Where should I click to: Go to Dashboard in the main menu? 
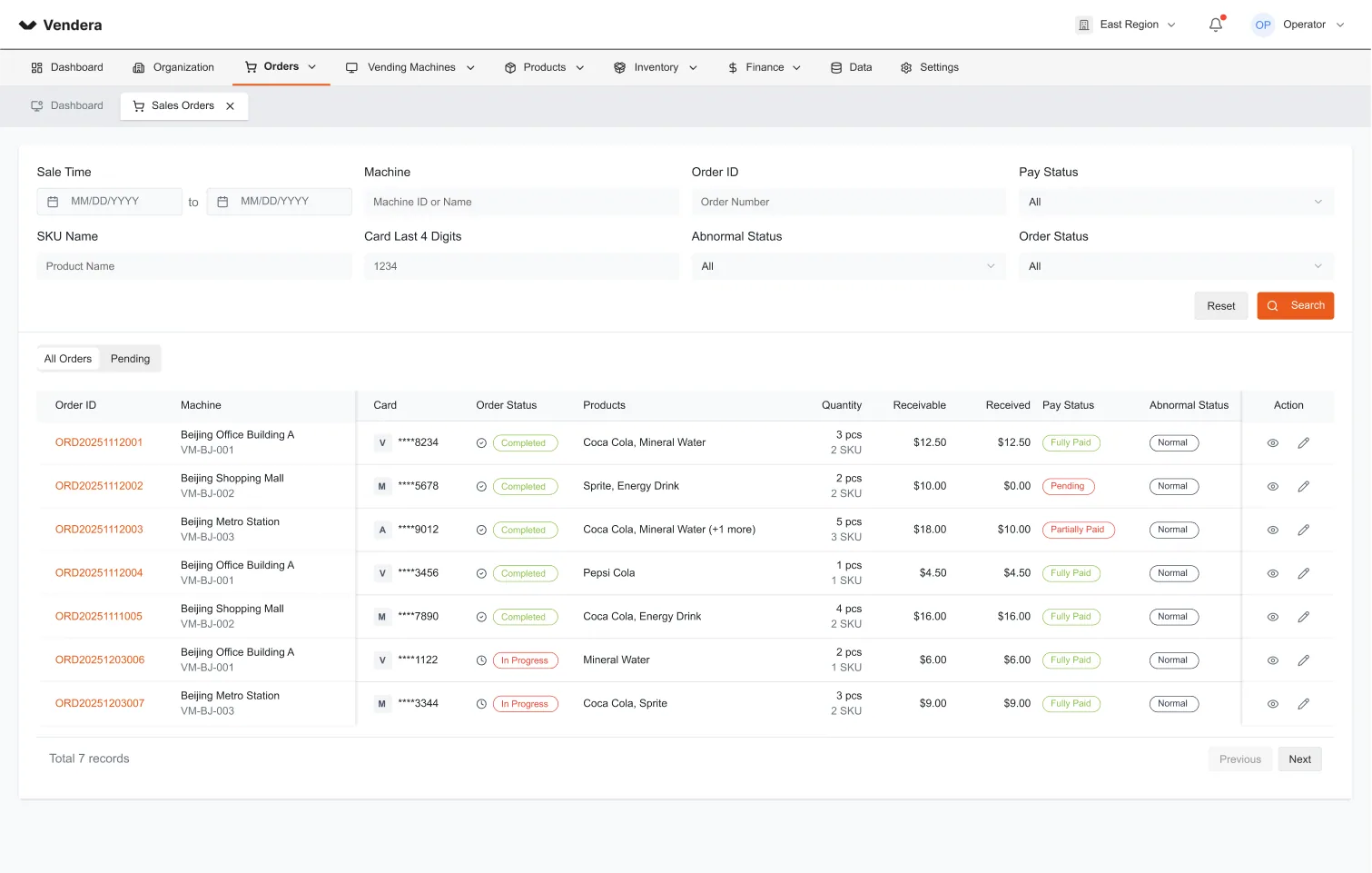67,68
